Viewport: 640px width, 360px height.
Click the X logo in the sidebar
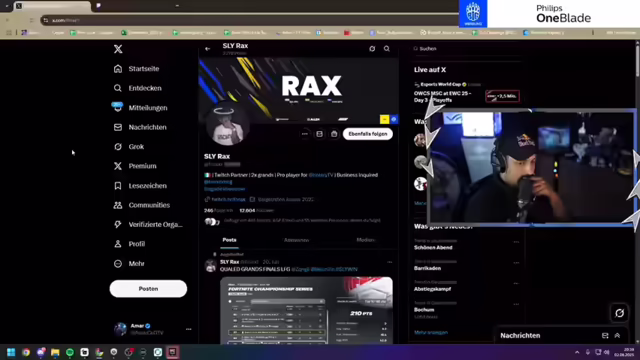118,49
